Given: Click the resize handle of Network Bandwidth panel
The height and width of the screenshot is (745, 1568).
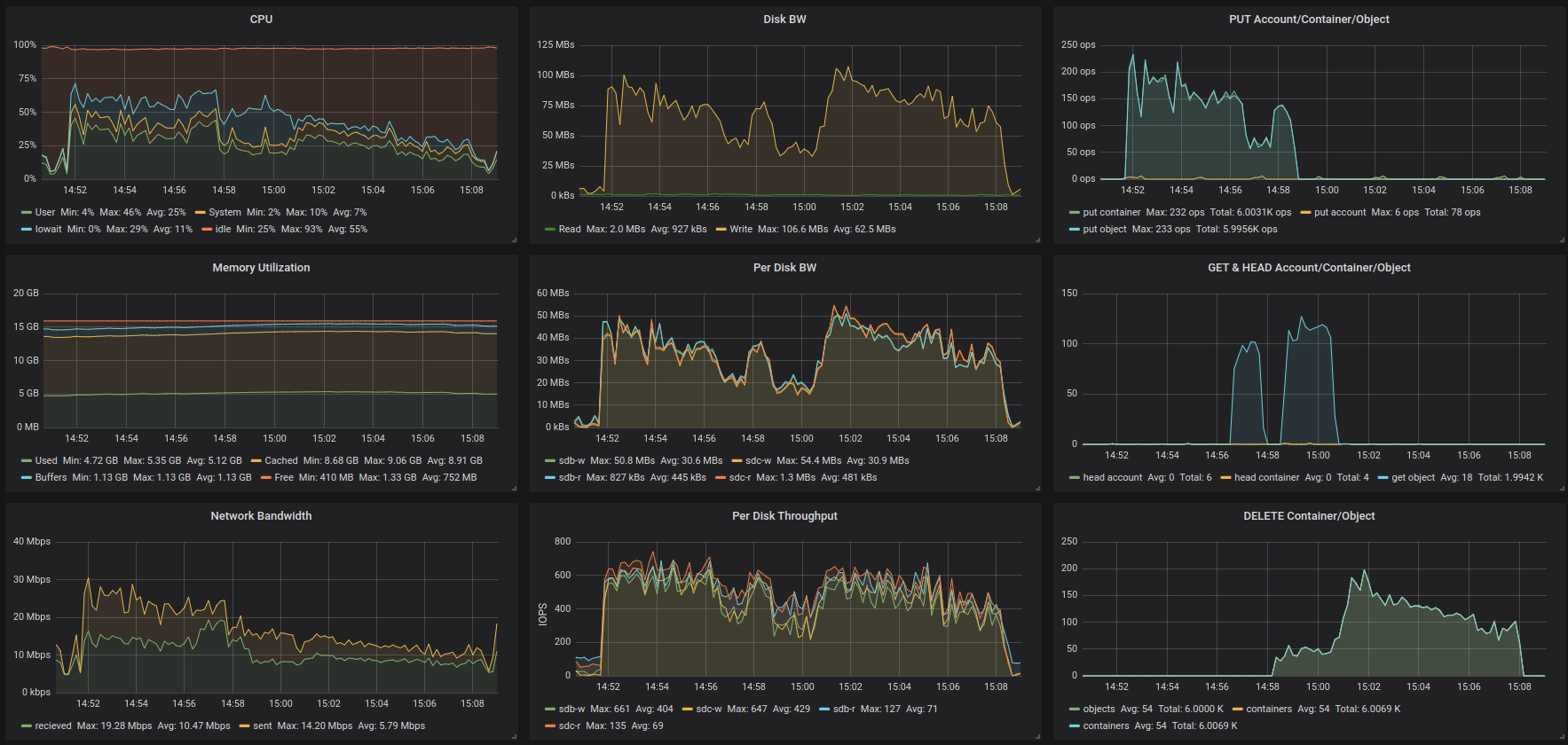Looking at the screenshot, I should (x=514, y=736).
